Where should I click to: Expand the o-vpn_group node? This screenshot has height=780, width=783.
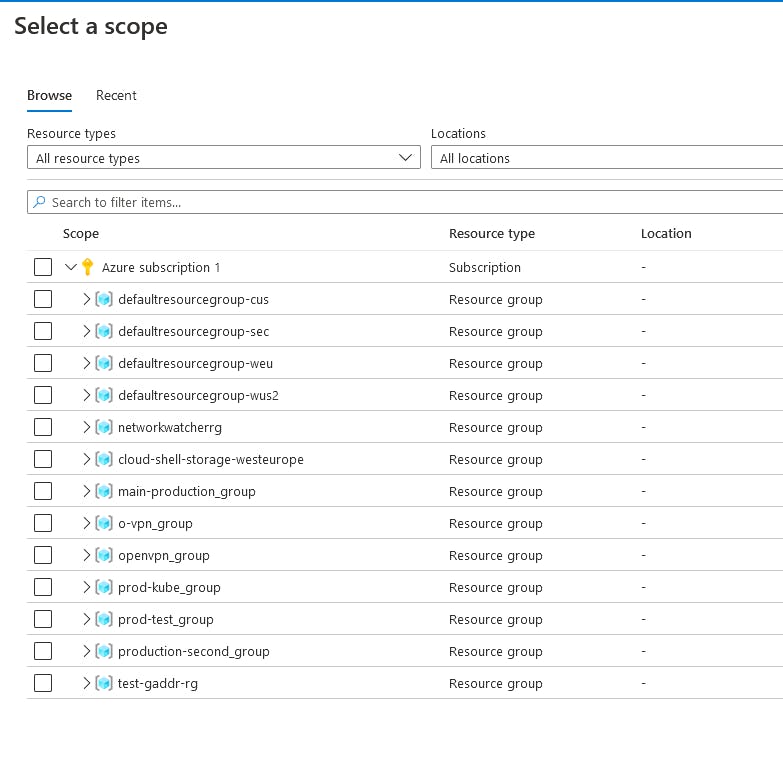(86, 523)
